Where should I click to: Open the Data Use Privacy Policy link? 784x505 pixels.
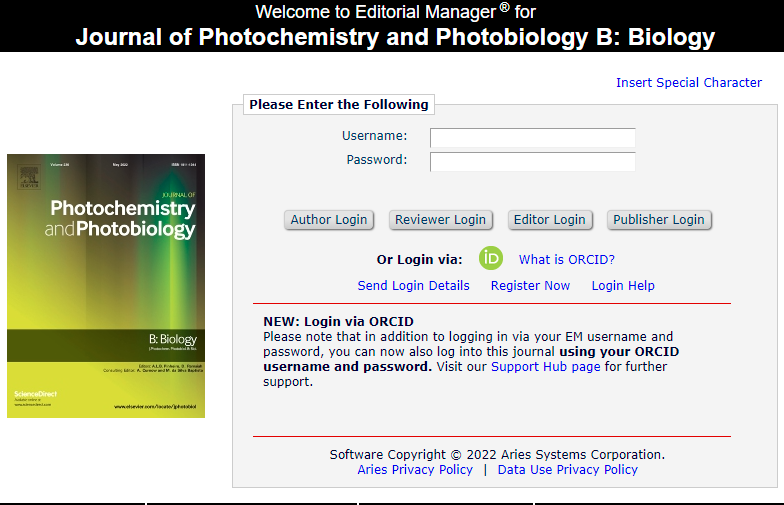[x=567, y=470]
